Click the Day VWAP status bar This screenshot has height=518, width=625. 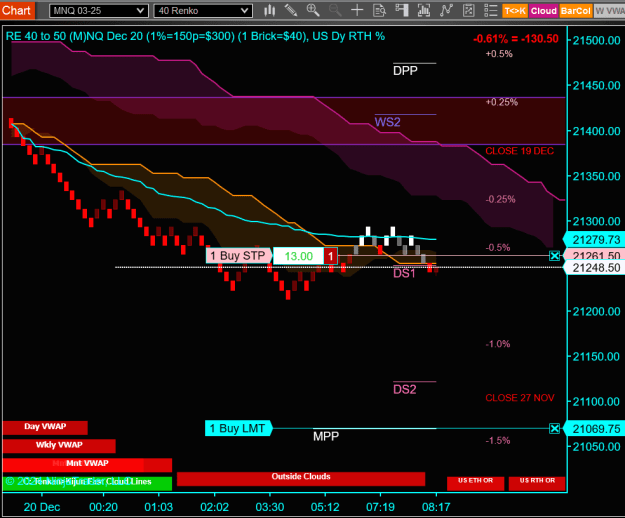point(45,427)
